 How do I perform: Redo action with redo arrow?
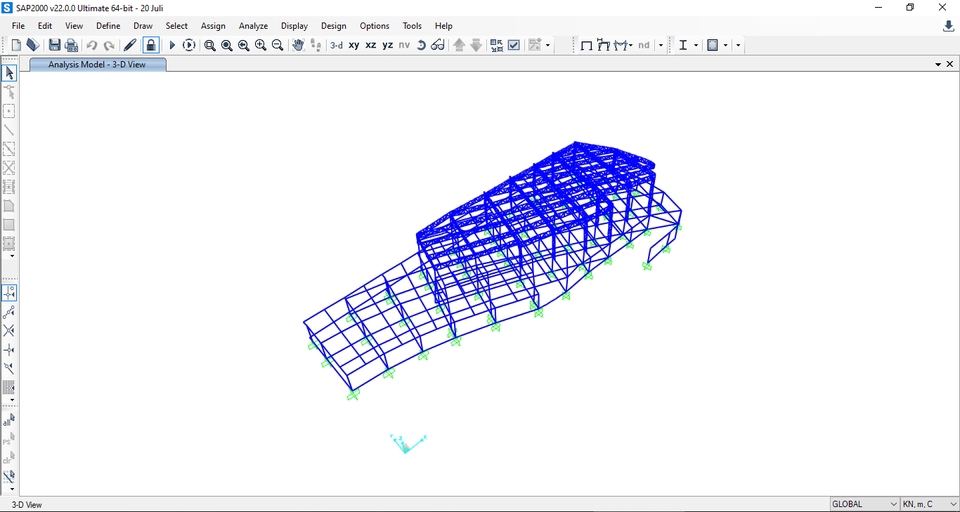(109, 45)
